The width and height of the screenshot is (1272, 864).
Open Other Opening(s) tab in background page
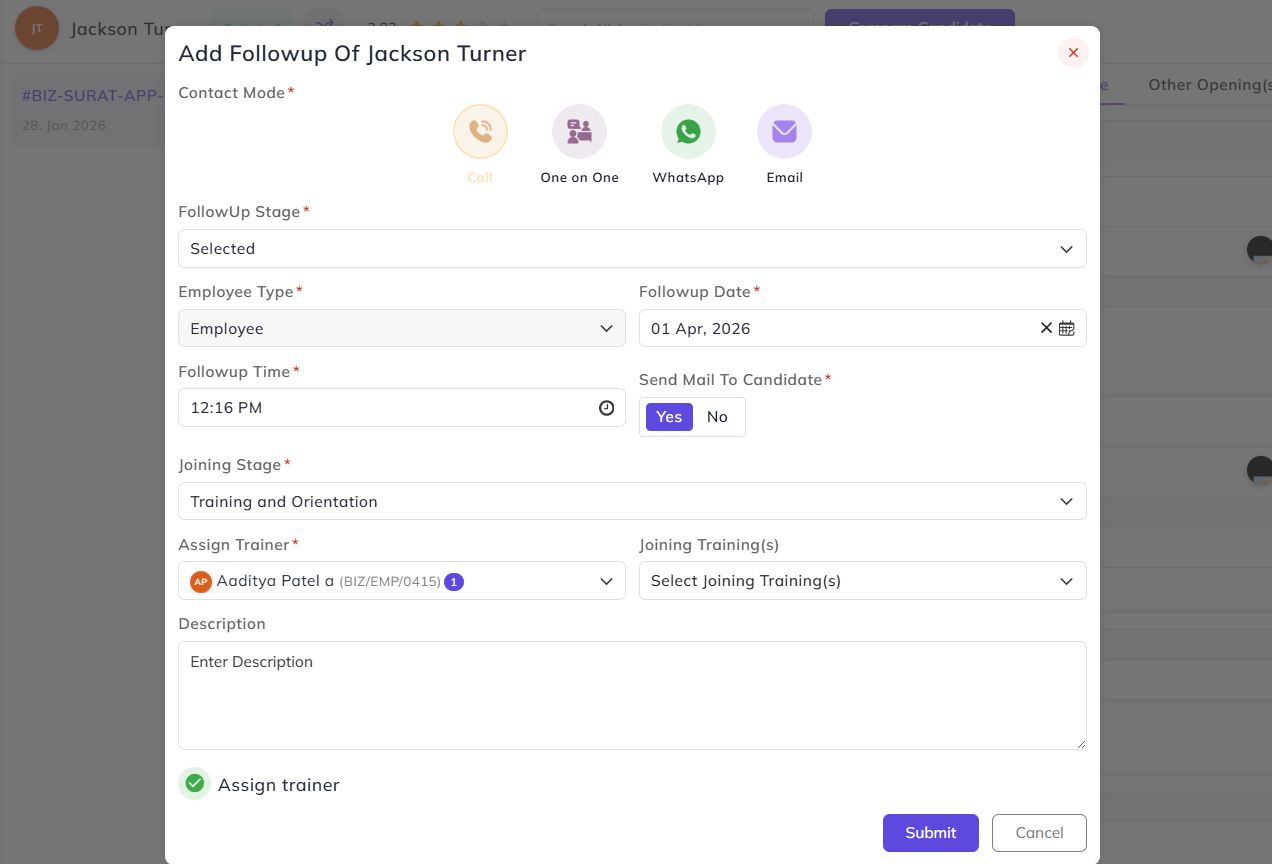[x=1208, y=85]
